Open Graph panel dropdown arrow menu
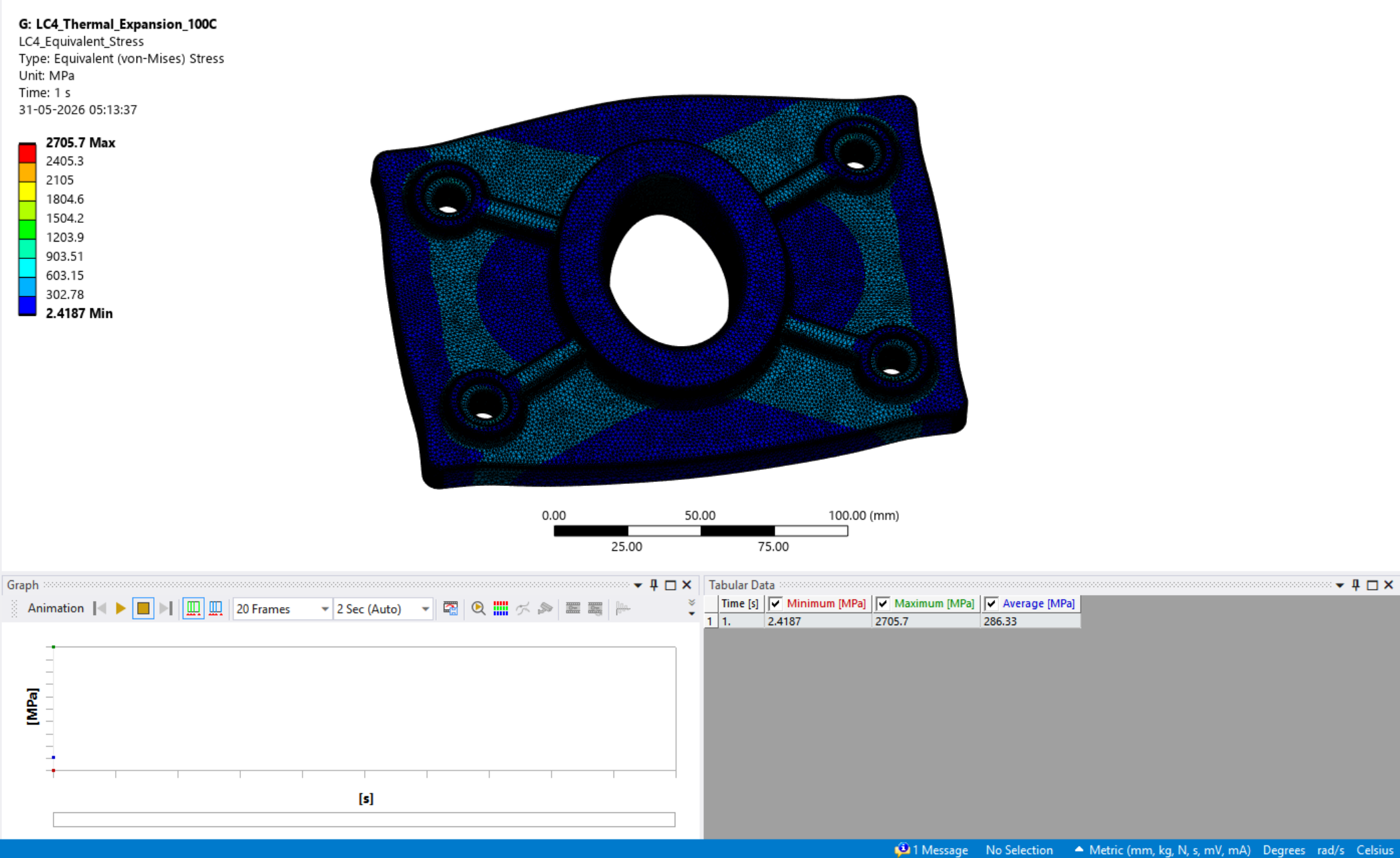This screenshot has width=1400, height=858. (638, 586)
